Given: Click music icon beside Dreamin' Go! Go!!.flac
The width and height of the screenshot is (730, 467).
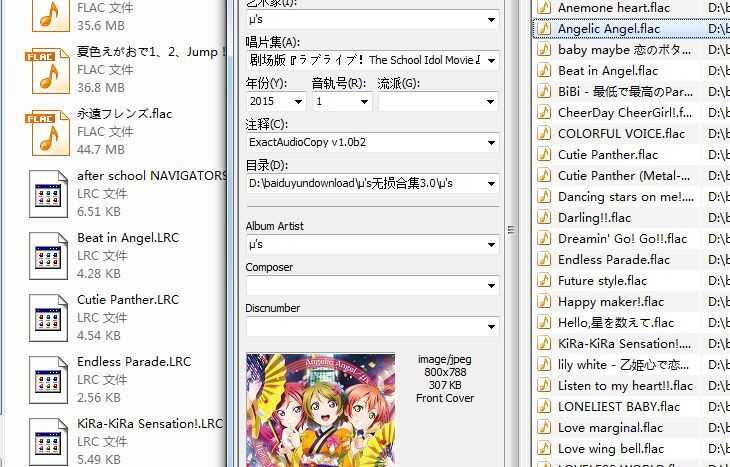Looking at the screenshot, I should (544, 238).
